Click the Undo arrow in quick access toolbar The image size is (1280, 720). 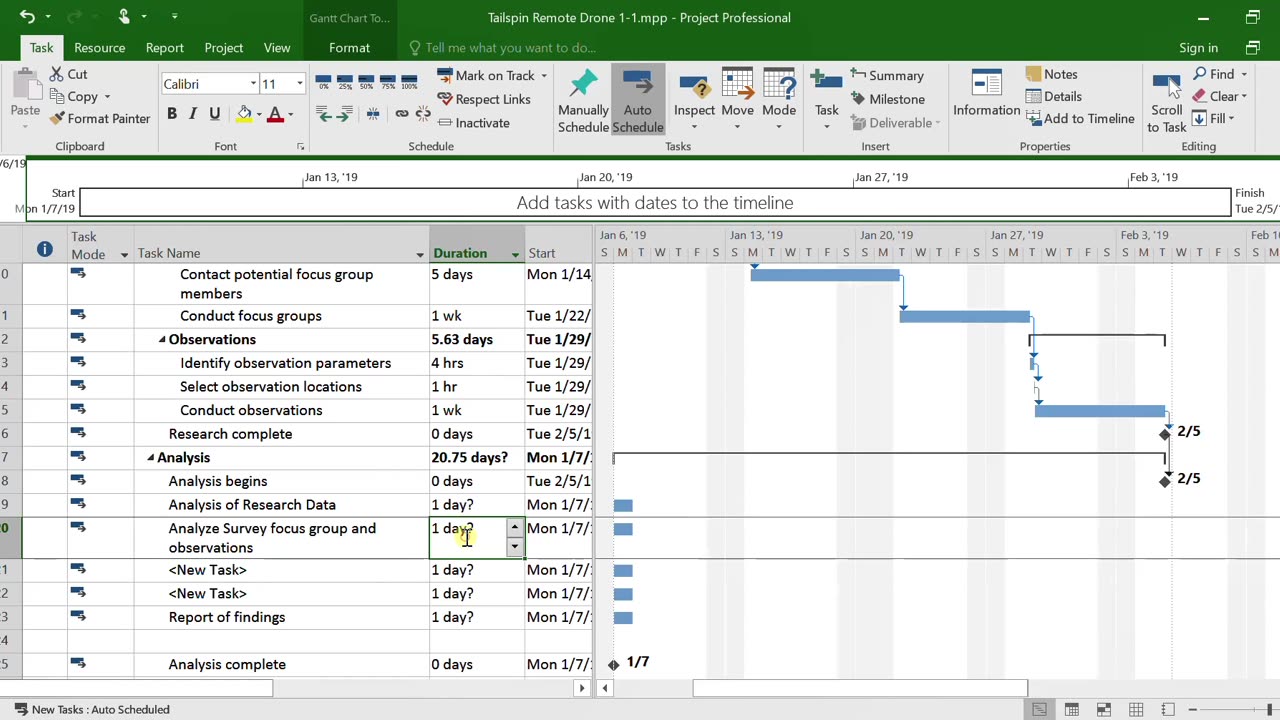coord(27,17)
